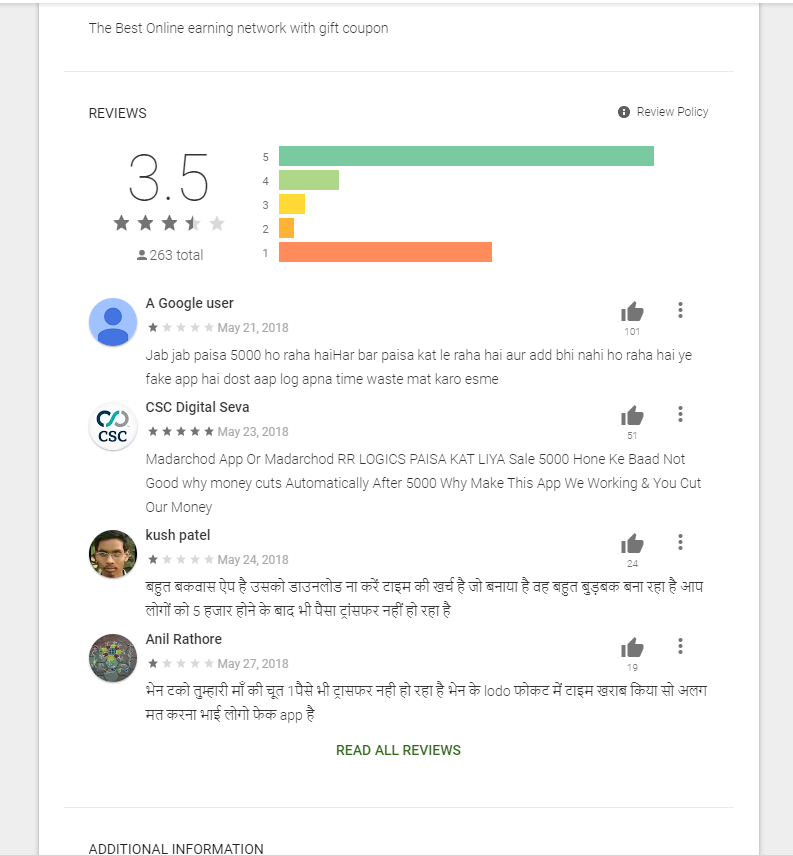This screenshot has height=856, width=793.
Task: Click READ ALL REVIEWS
Action: pos(398,750)
